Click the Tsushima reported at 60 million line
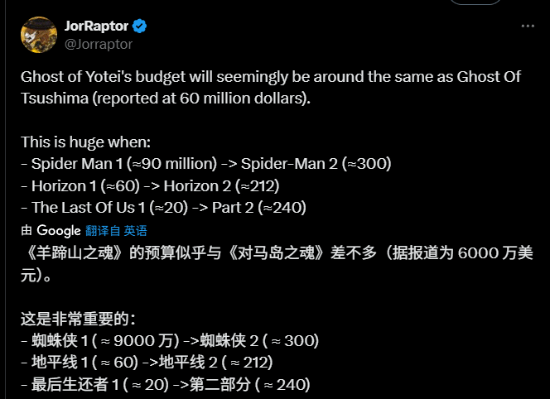The image size is (550, 399). pos(166,99)
